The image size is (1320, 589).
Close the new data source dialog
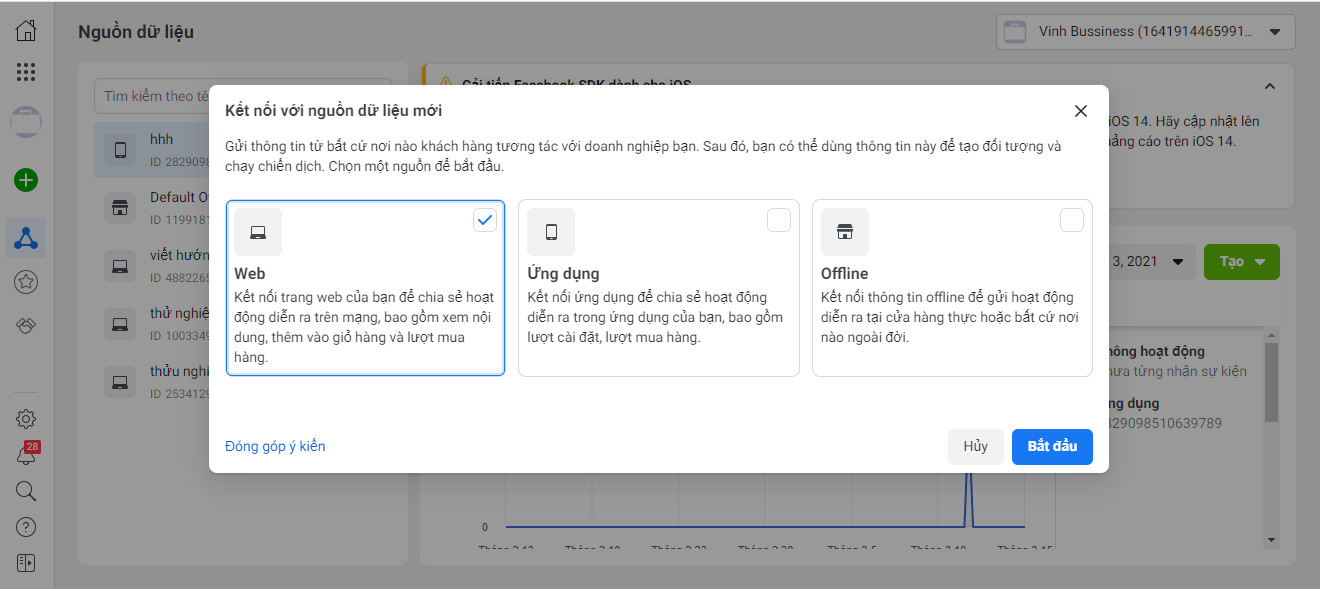1080,111
